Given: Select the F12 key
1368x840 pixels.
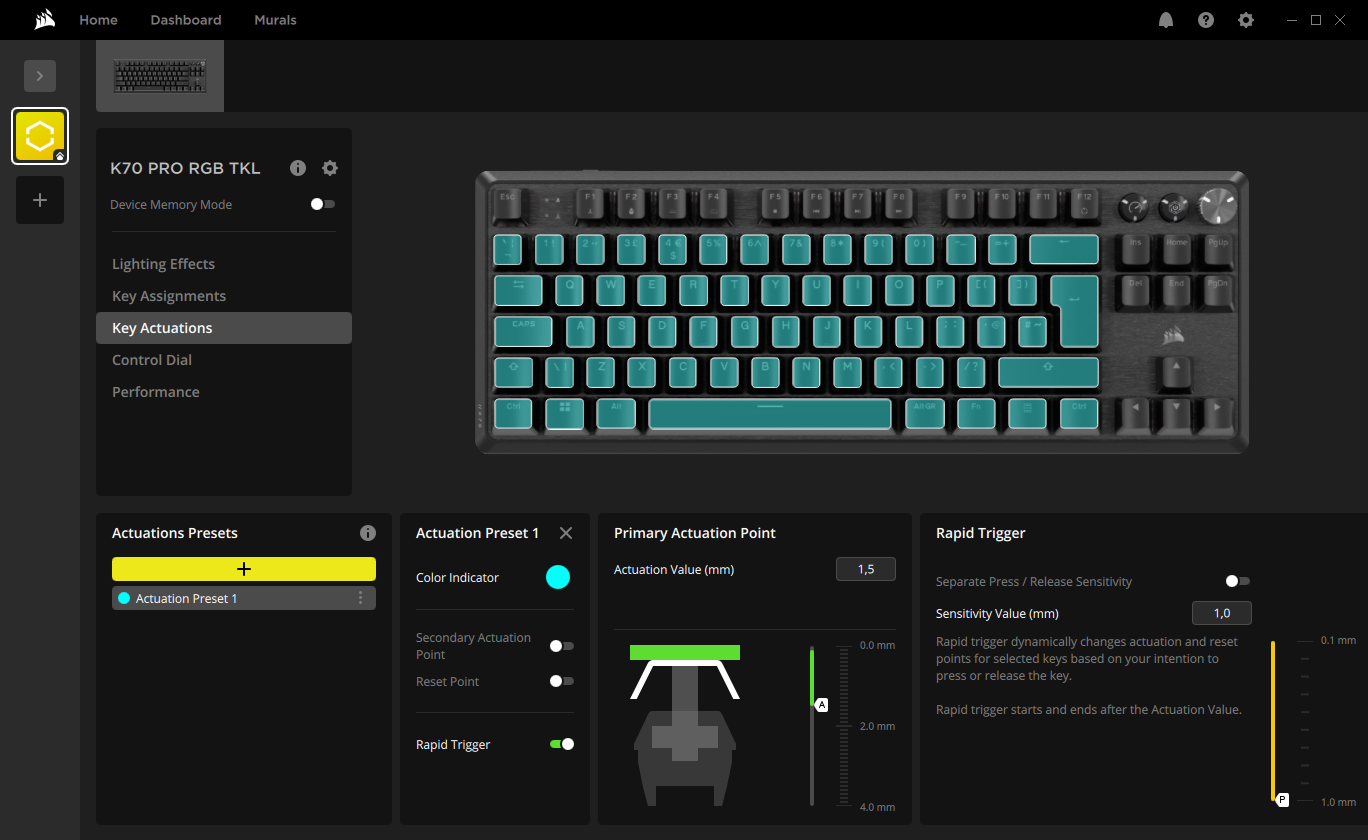Looking at the screenshot, I should coord(1085,205).
